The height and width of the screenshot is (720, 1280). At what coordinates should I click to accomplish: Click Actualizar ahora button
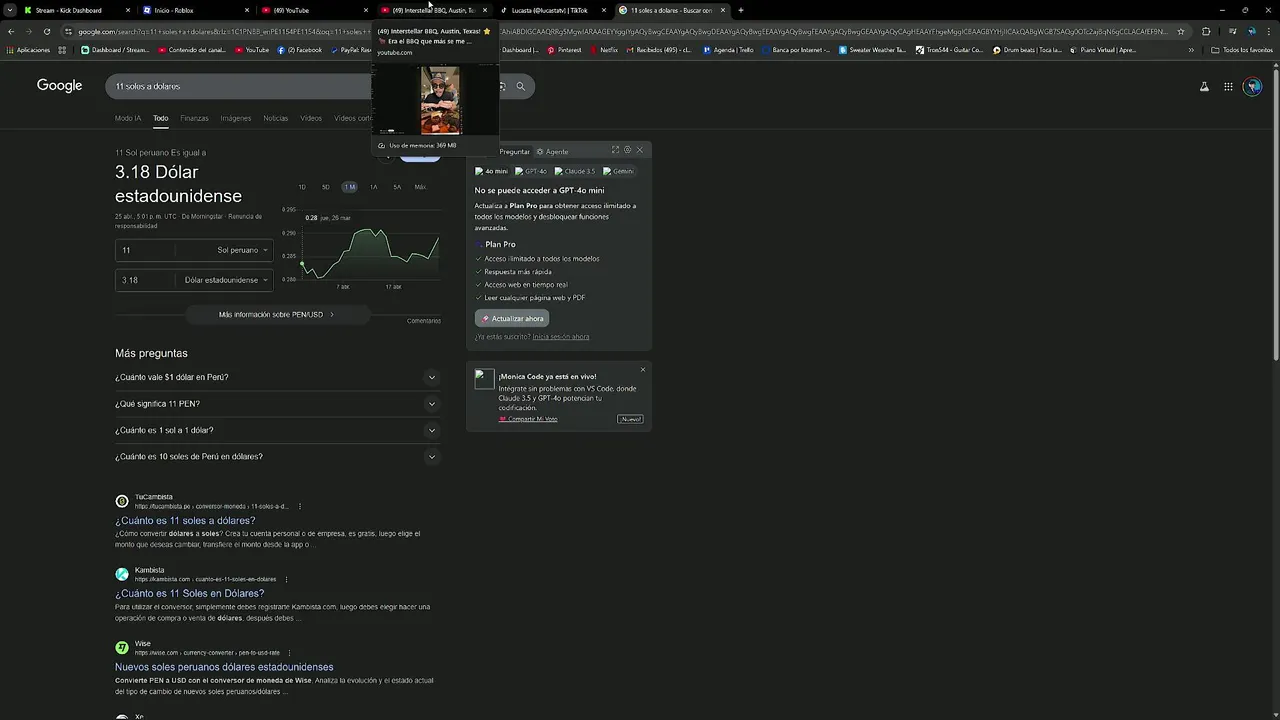[512, 318]
